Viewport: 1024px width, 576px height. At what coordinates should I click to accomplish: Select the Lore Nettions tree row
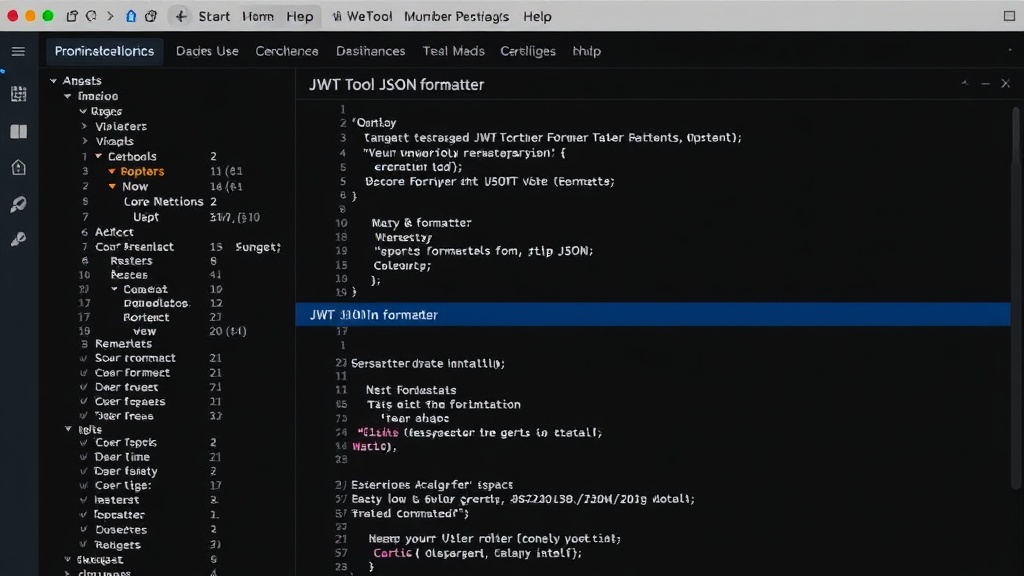tap(163, 202)
